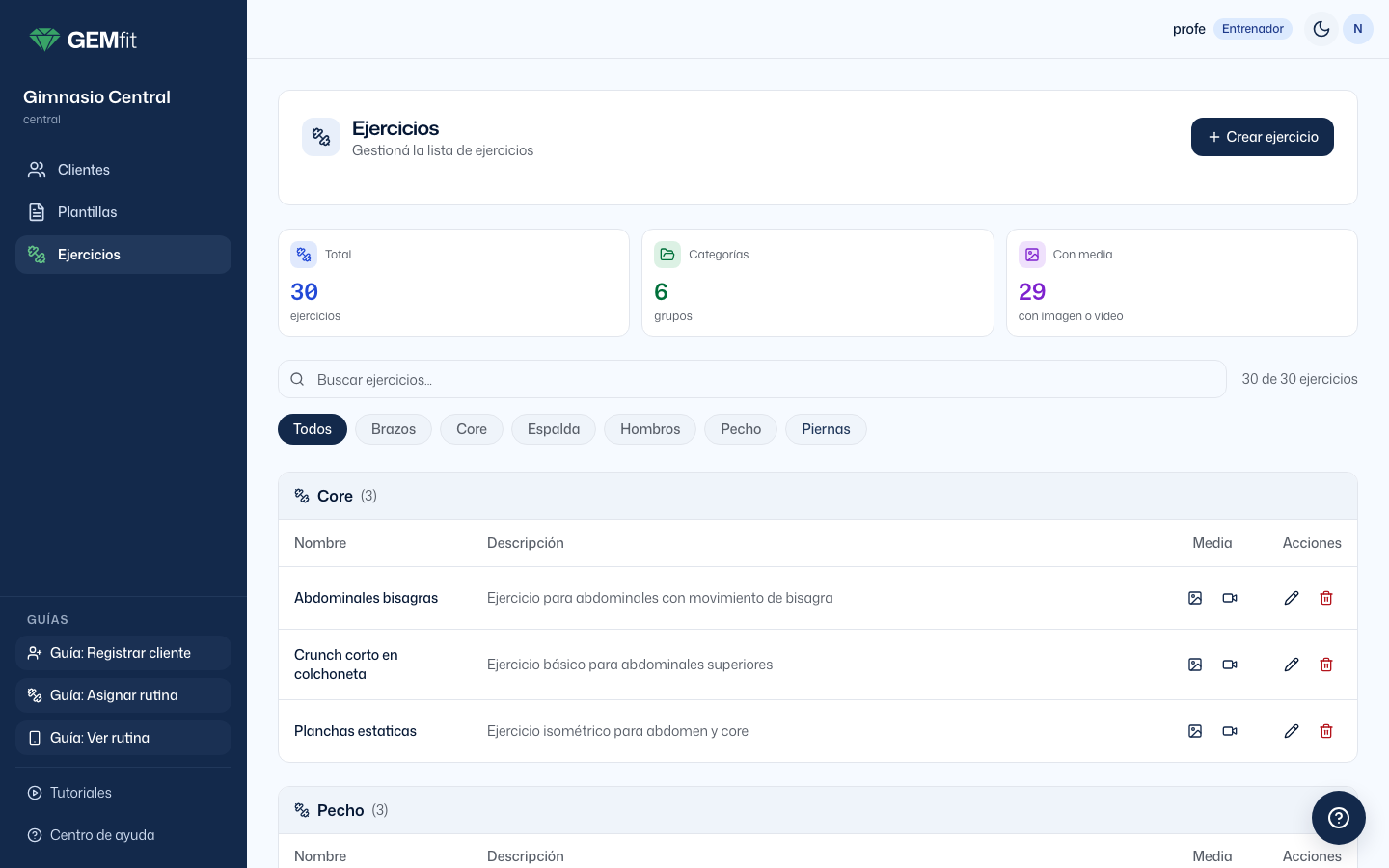This screenshot has height=868, width=1389.
Task: Create a new exercise with Crear ejercicio
Action: tap(1263, 137)
